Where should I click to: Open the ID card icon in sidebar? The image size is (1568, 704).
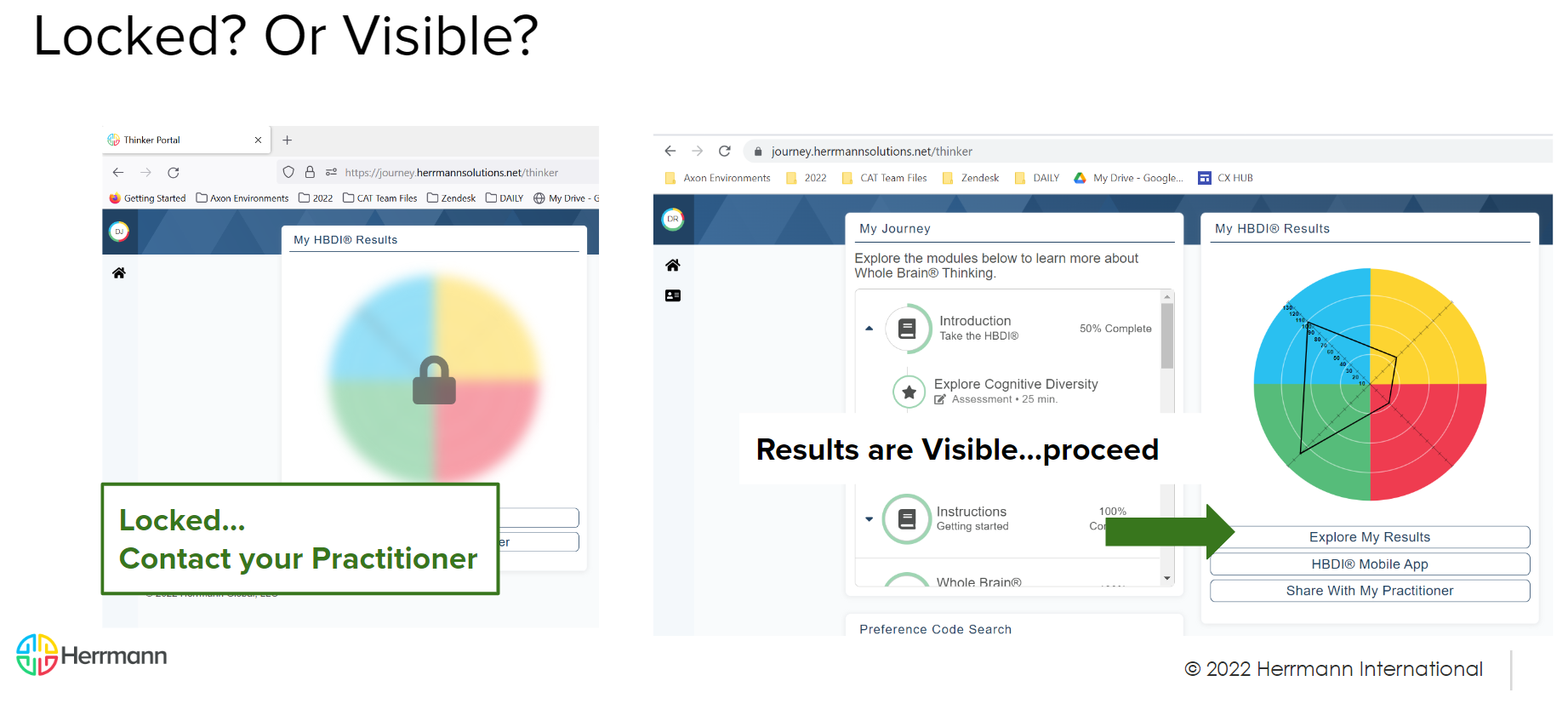click(x=672, y=295)
